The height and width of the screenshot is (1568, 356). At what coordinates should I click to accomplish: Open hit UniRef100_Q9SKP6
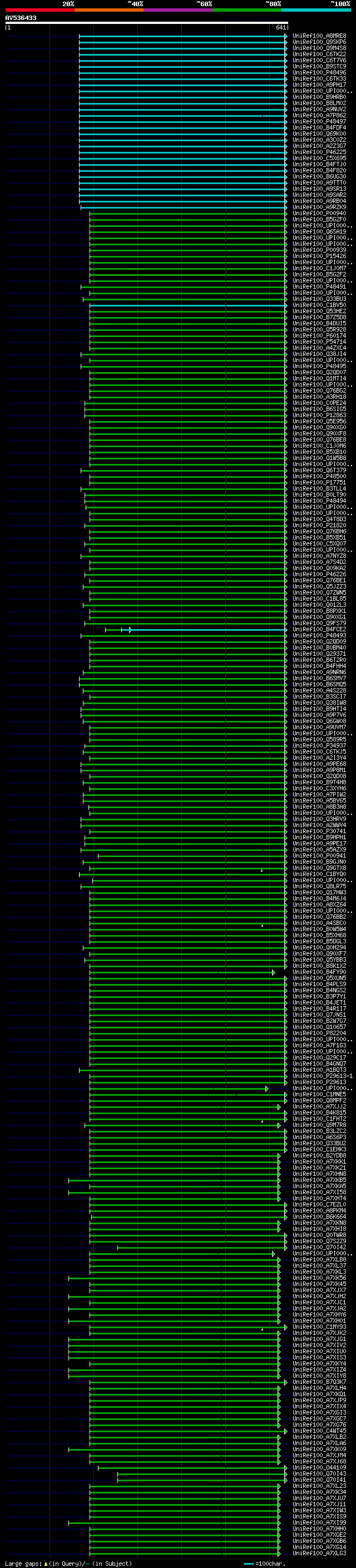tap(319, 42)
